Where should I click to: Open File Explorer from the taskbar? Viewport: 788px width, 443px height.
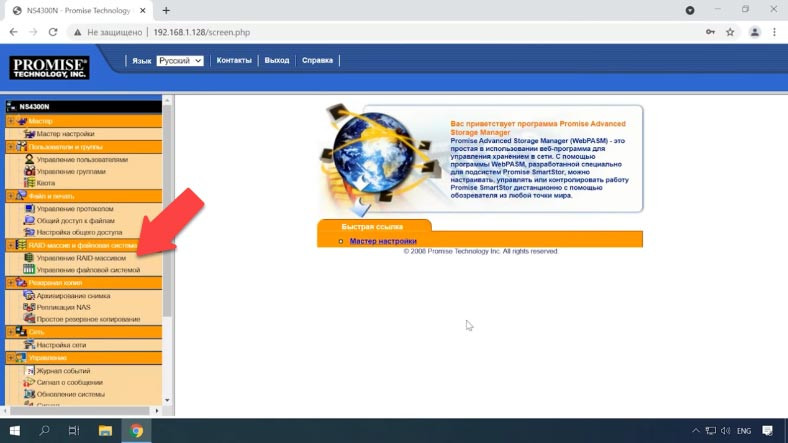point(105,430)
